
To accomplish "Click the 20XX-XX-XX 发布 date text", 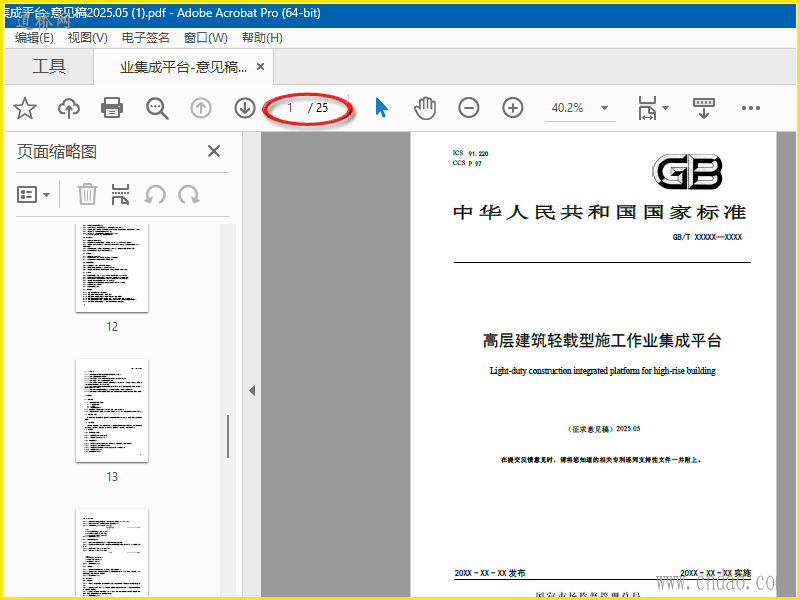I will 490,573.
